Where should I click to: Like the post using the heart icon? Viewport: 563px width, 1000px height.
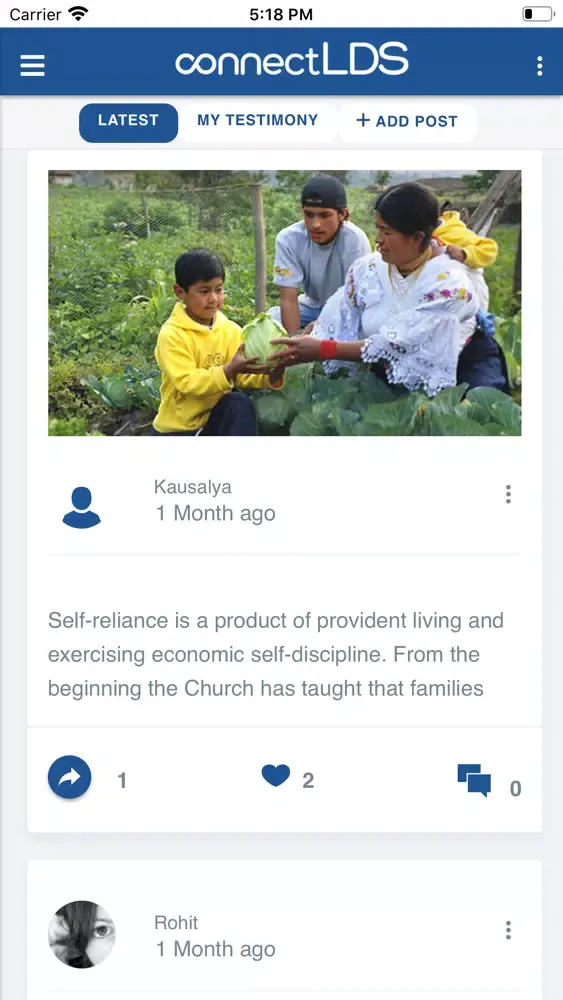[x=275, y=776]
